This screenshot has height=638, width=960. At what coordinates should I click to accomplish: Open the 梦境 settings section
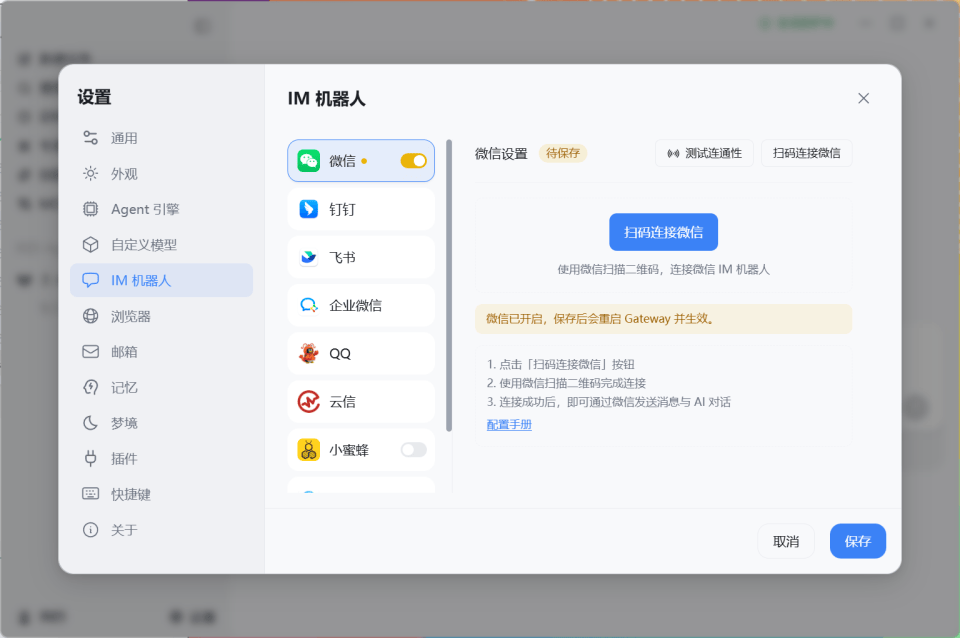(162, 422)
